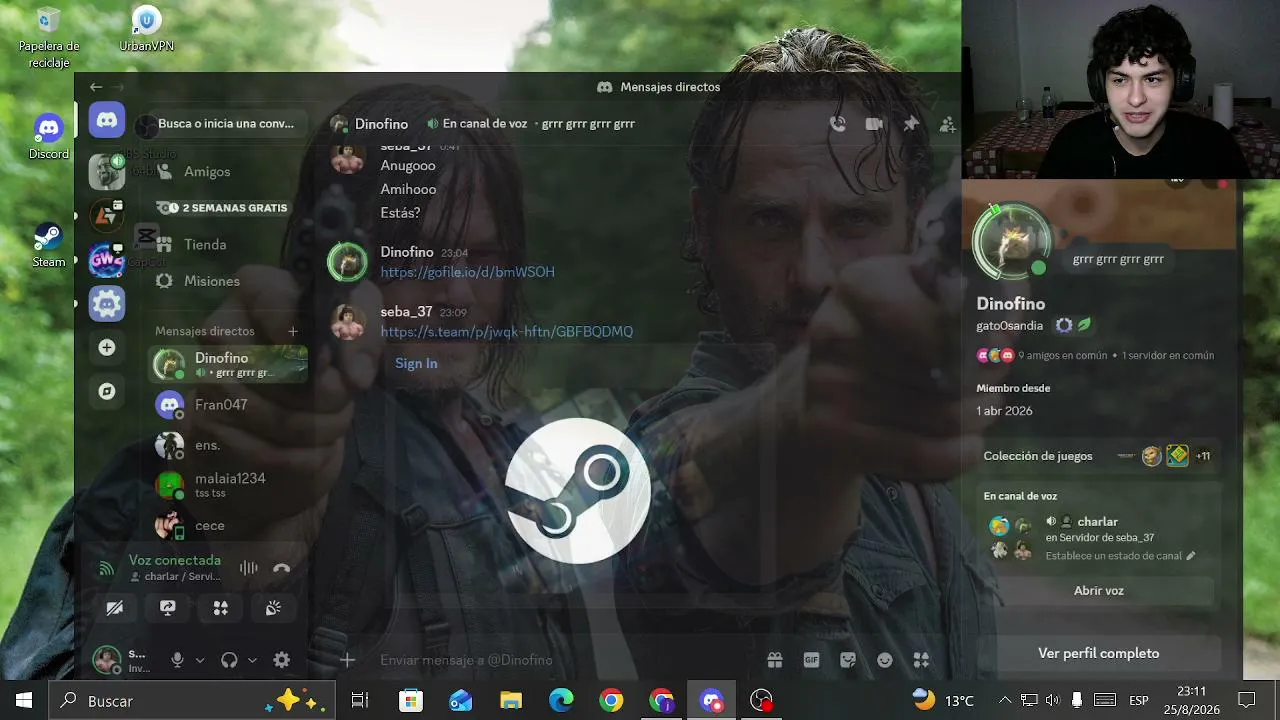View 1 servidor en común
Image resolution: width=1280 pixels, height=720 pixels.
(x=1168, y=355)
